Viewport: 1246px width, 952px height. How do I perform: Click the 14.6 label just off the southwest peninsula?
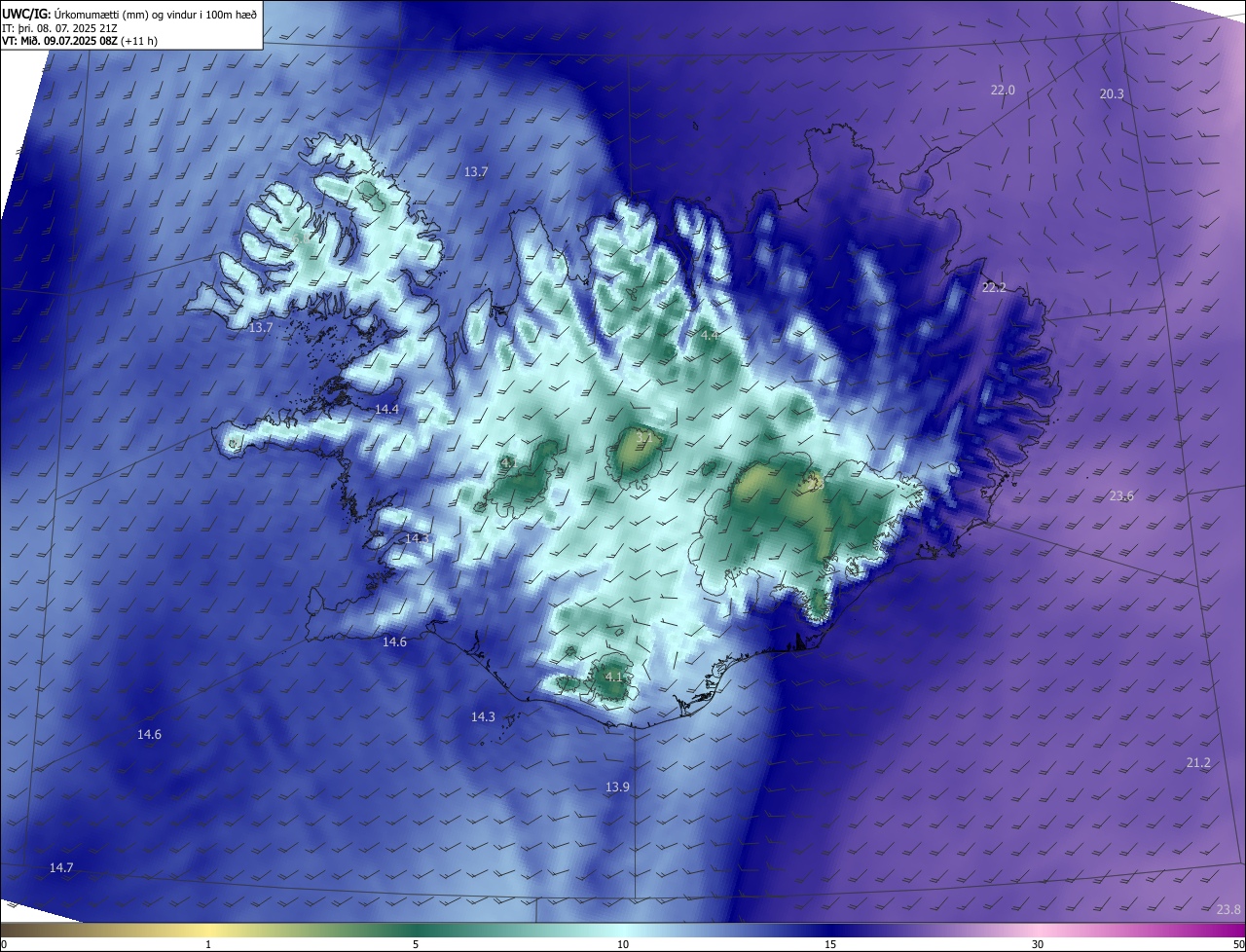(394, 641)
